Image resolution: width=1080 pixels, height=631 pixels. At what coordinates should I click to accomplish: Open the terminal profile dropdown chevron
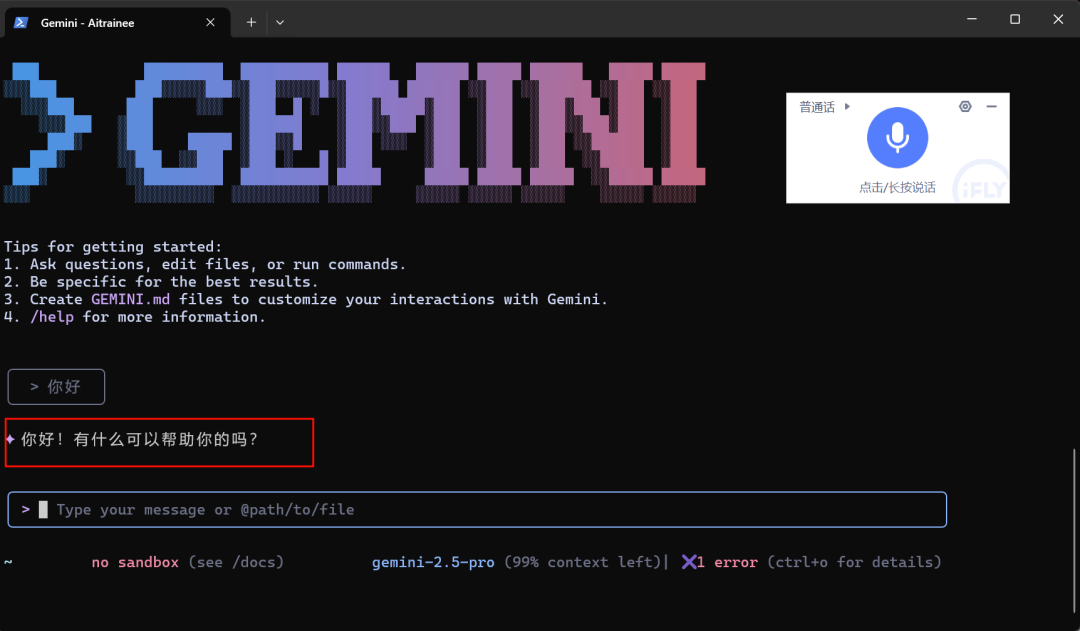click(x=280, y=23)
